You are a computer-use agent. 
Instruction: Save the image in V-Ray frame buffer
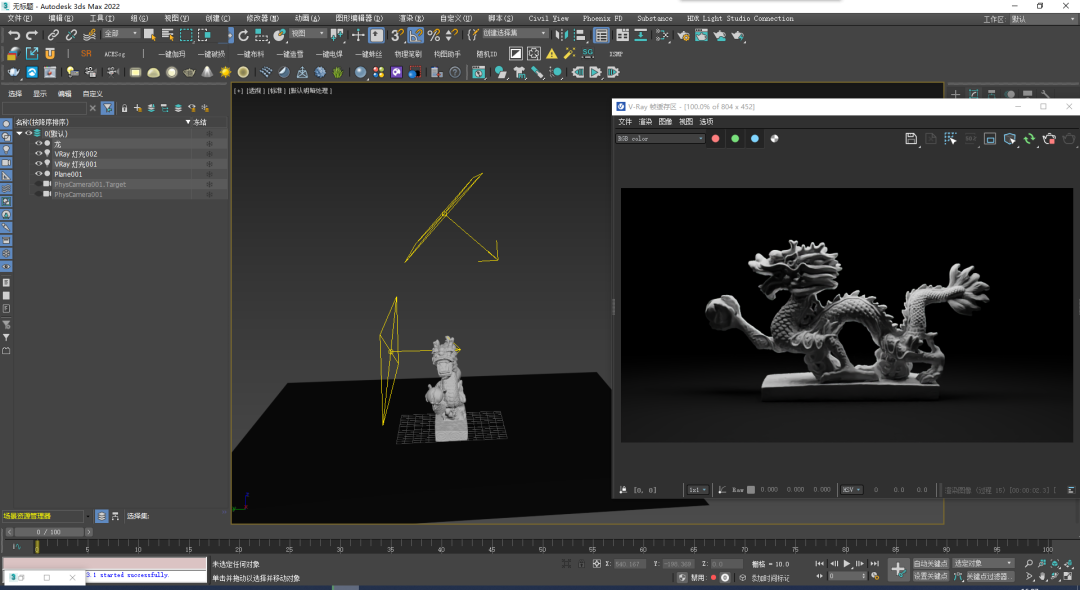(911, 139)
